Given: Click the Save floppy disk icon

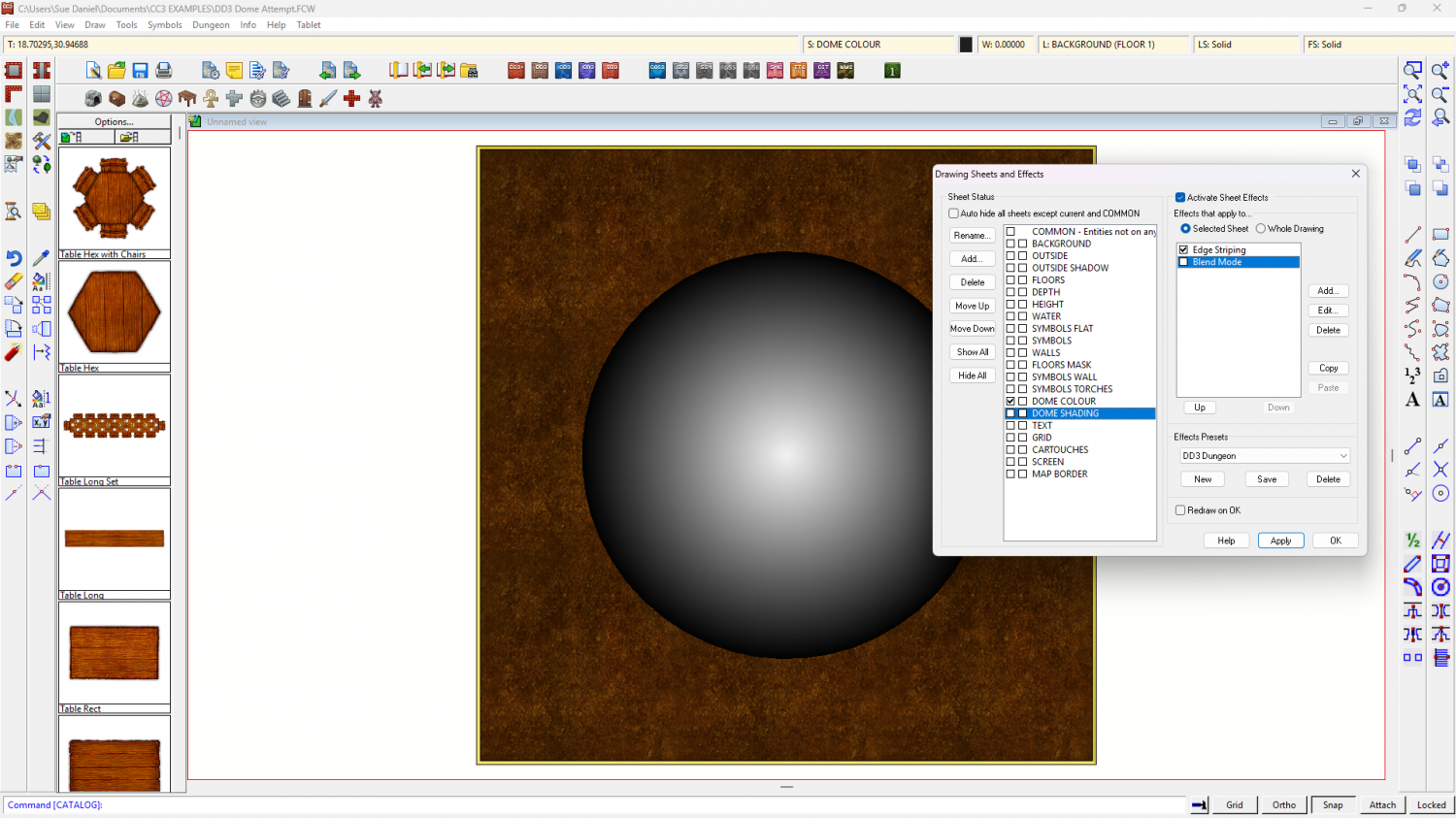Looking at the screenshot, I should tap(140, 70).
